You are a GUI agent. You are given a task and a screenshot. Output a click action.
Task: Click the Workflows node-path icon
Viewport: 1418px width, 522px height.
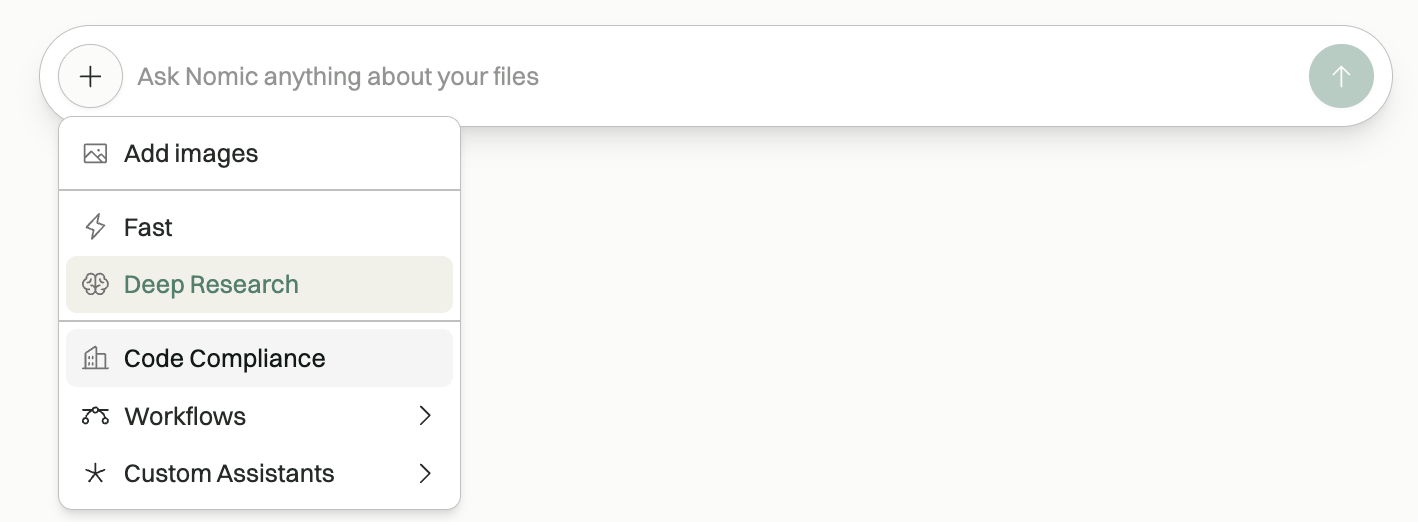pyautogui.click(x=95, y=416)
